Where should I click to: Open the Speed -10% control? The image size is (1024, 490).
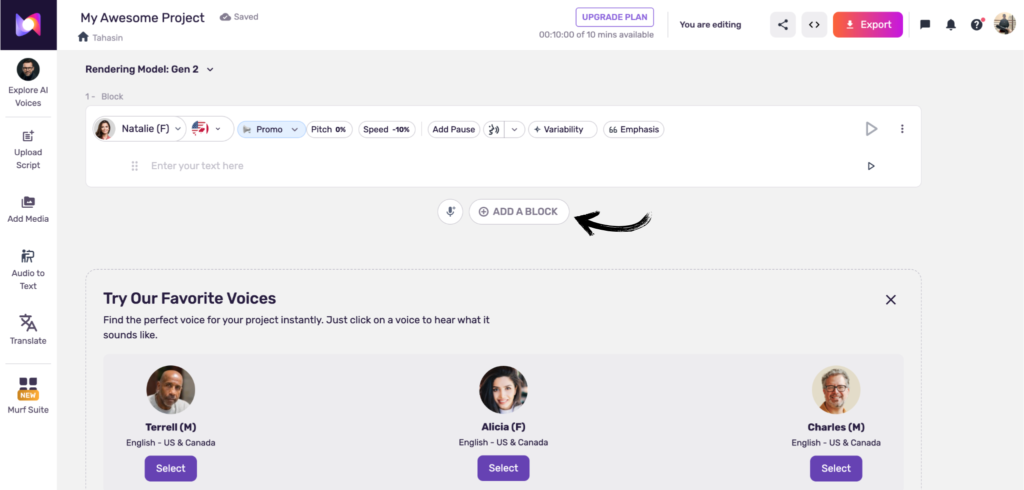pos(387,129)
